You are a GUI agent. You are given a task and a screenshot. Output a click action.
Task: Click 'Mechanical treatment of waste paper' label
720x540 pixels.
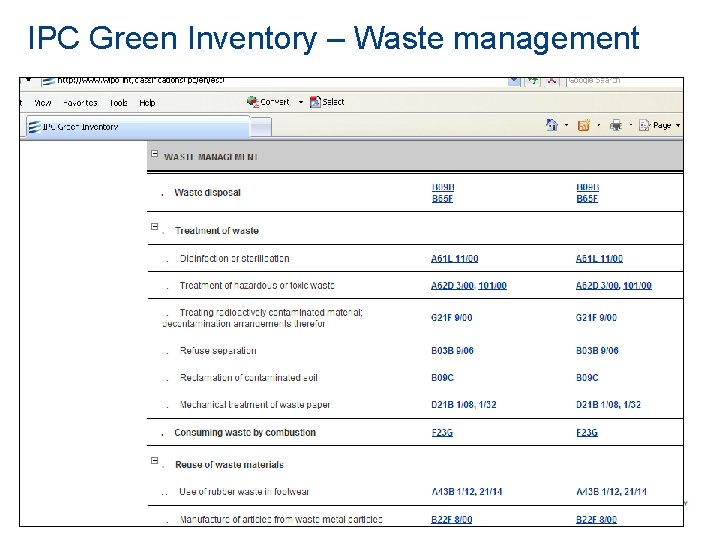tap(254, 405)
